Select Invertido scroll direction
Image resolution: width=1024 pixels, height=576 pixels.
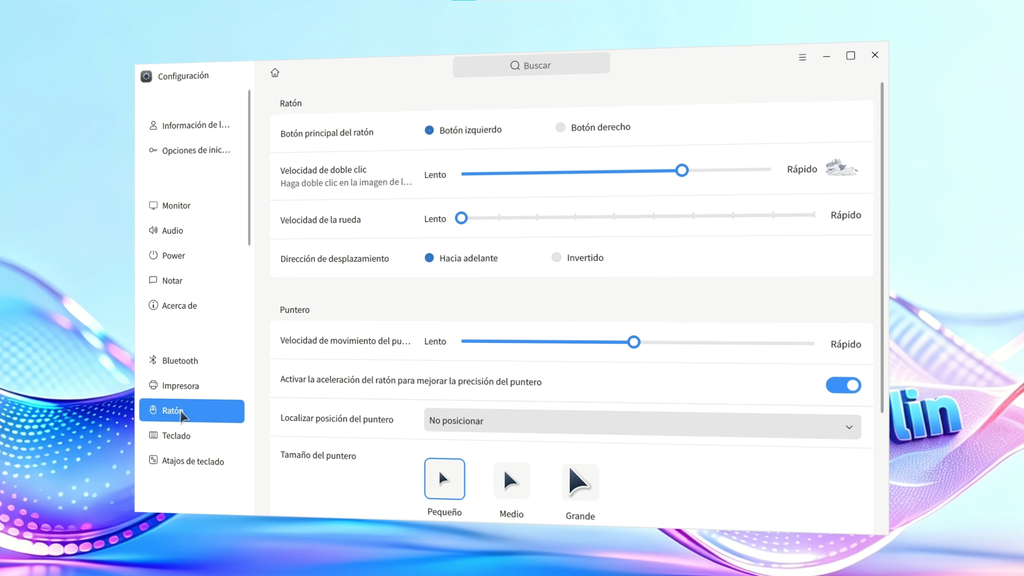(556, 257)
